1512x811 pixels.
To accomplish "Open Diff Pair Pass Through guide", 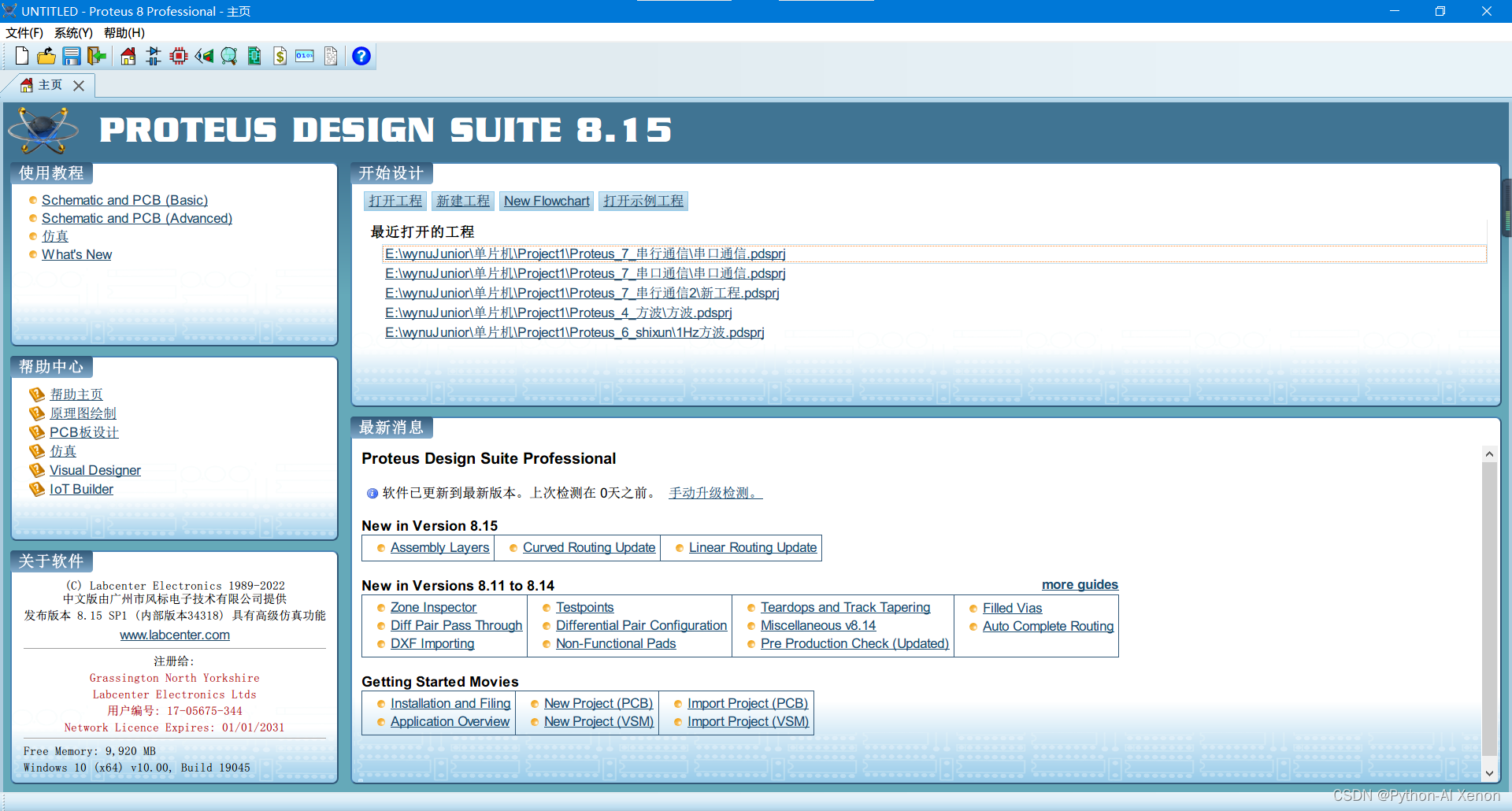I will [x=456, y=625].
